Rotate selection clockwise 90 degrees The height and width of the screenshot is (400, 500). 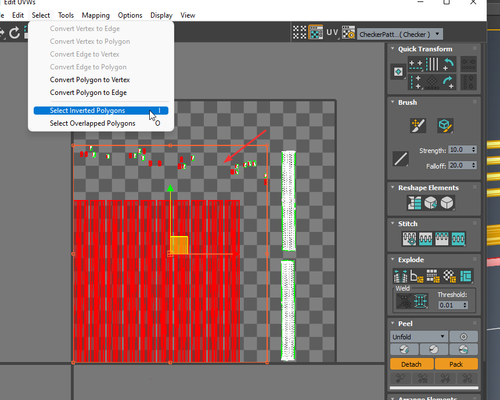coord(449,82)
